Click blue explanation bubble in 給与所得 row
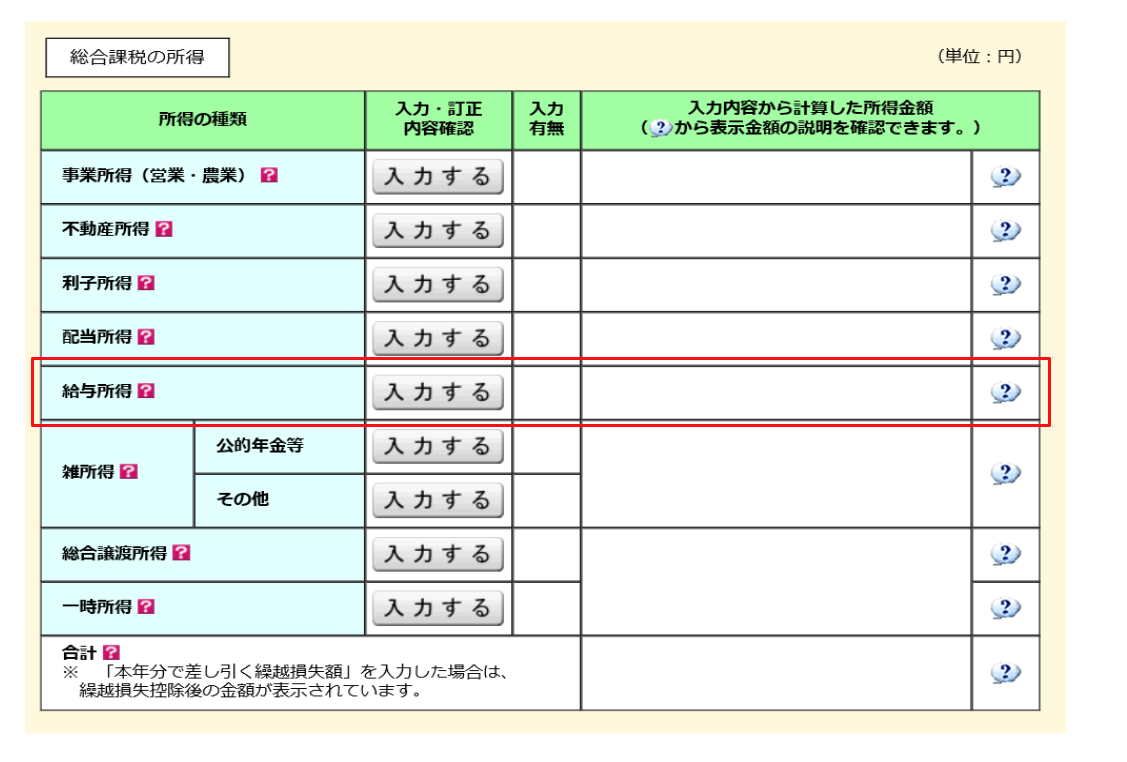Image resolution: width=1127 pixels, height=762 pixels. click(1005, 393)
